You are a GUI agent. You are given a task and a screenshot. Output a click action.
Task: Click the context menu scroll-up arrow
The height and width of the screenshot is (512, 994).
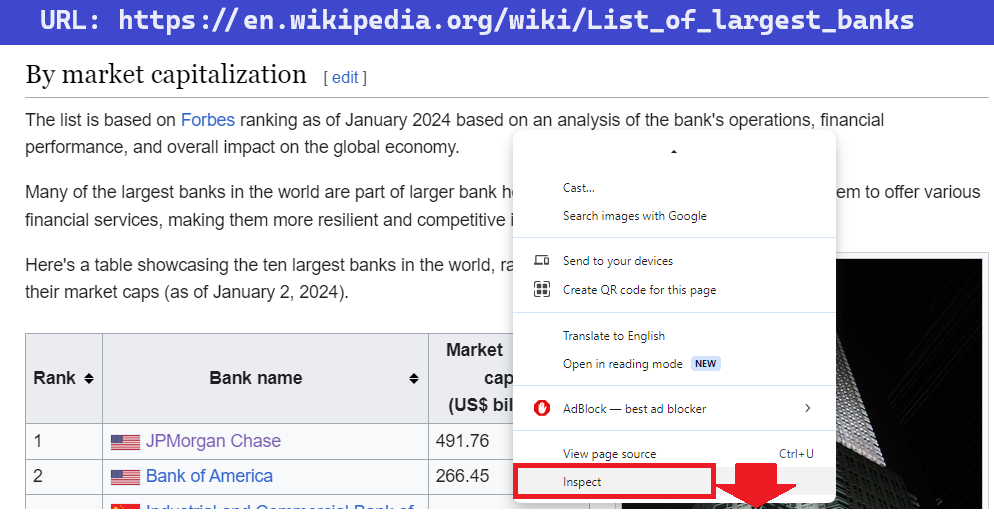(674, 152)
